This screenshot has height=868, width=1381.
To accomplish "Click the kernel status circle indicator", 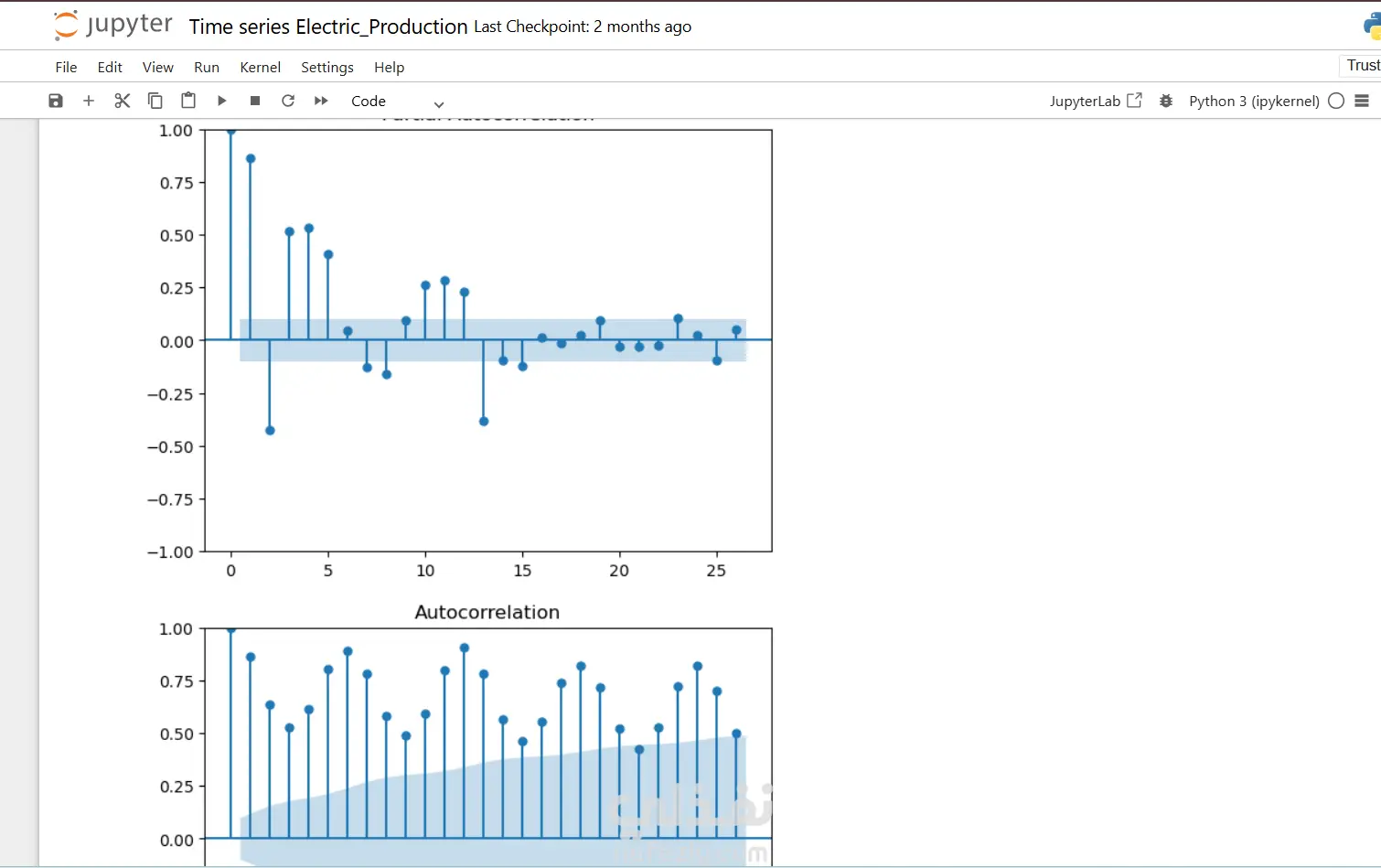I will point(1336,101).
